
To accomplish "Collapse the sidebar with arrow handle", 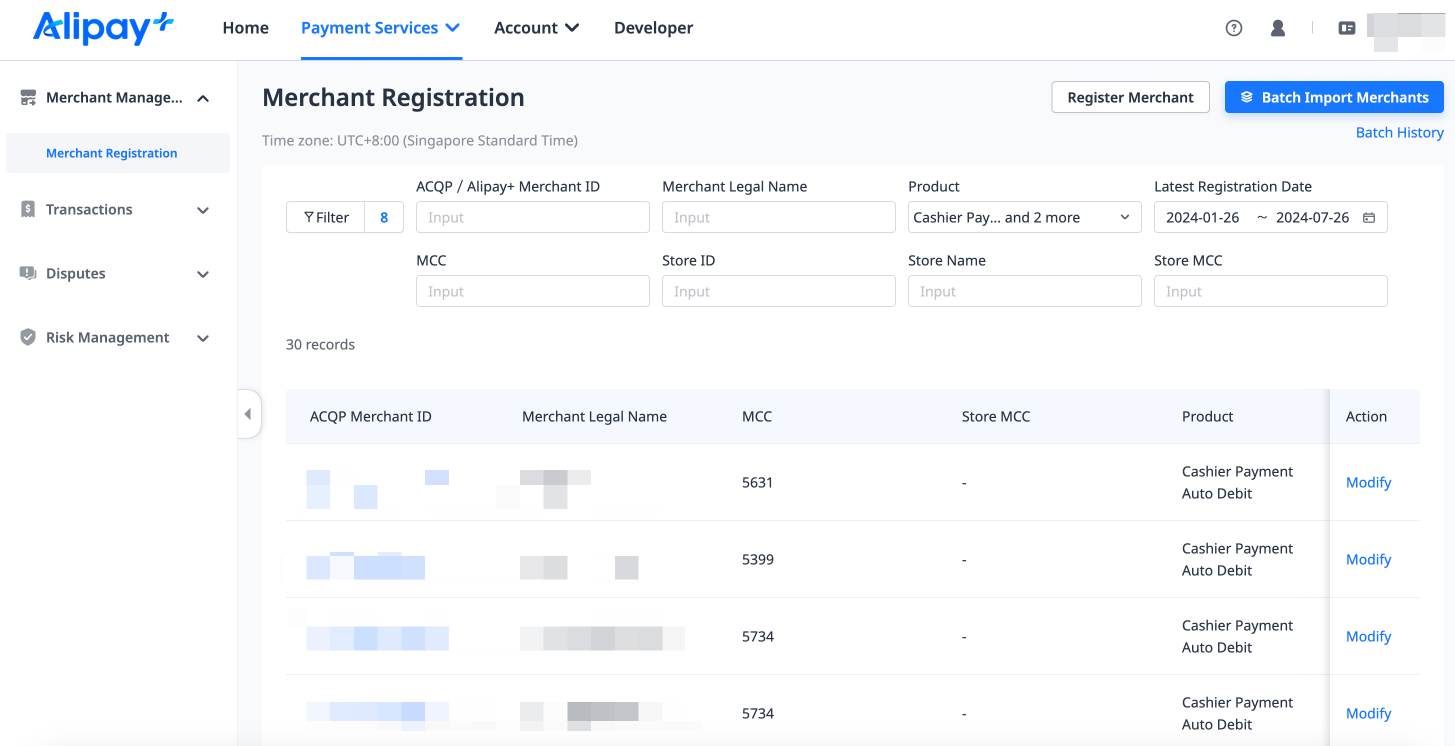I will (248, 414).
